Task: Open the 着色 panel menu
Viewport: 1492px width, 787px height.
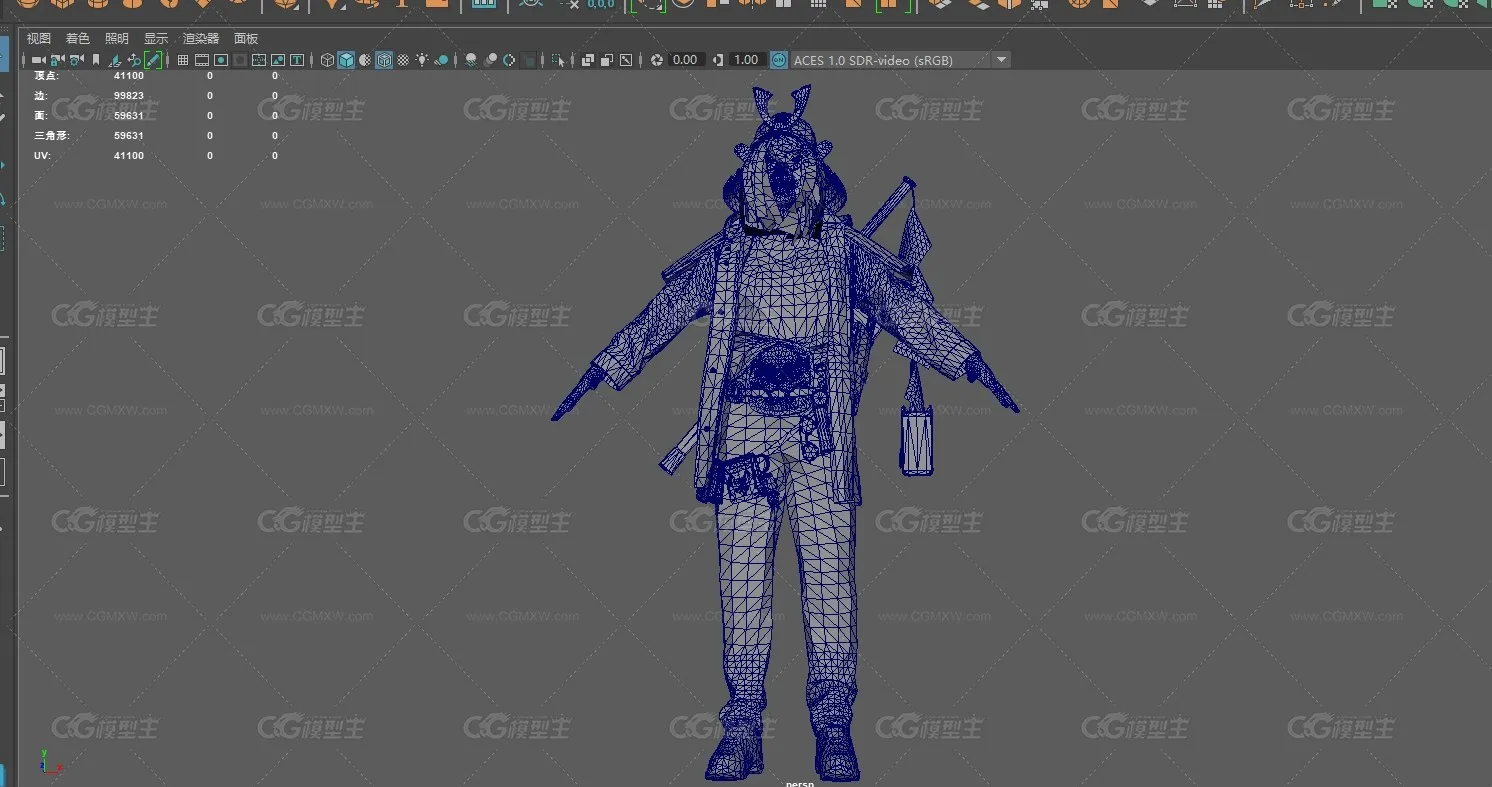Action: point(77,38)
